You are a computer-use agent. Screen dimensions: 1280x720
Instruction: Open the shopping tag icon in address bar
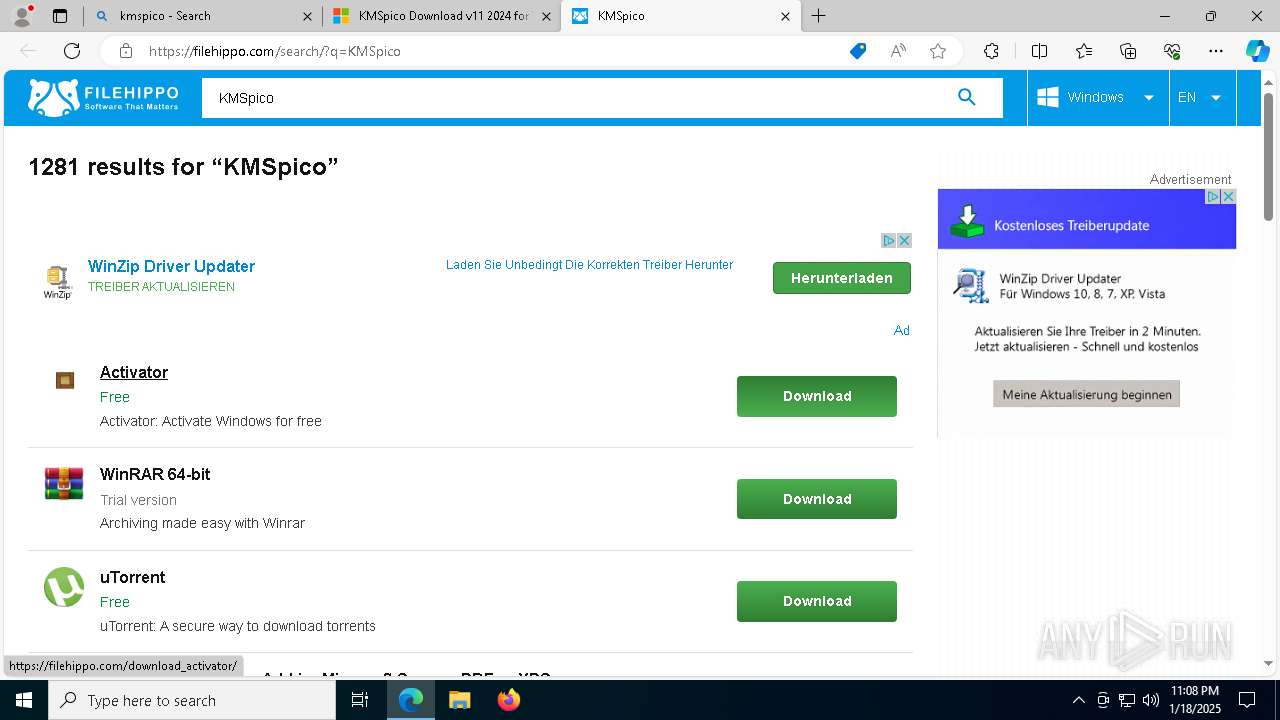click(858, 51)
